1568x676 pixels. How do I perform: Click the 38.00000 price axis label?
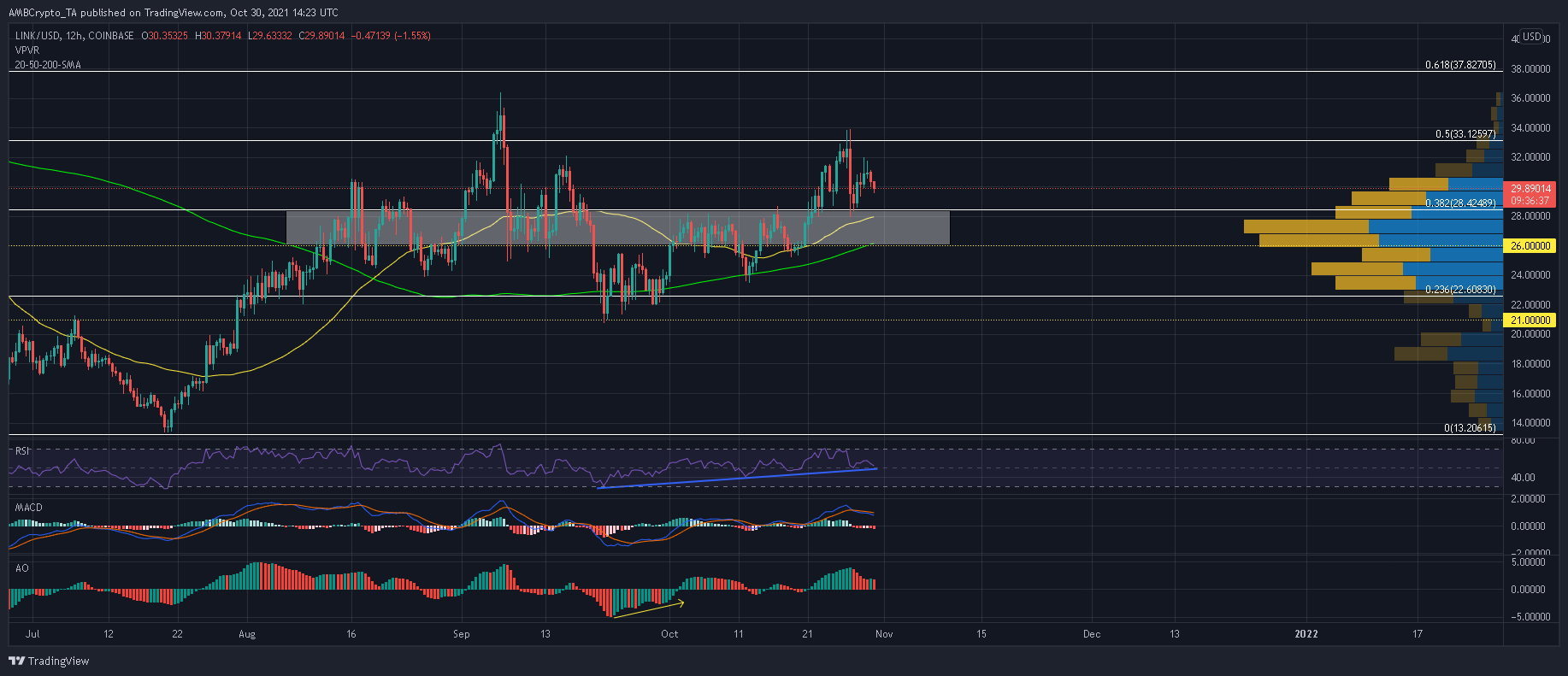(x=1530, y=69)
